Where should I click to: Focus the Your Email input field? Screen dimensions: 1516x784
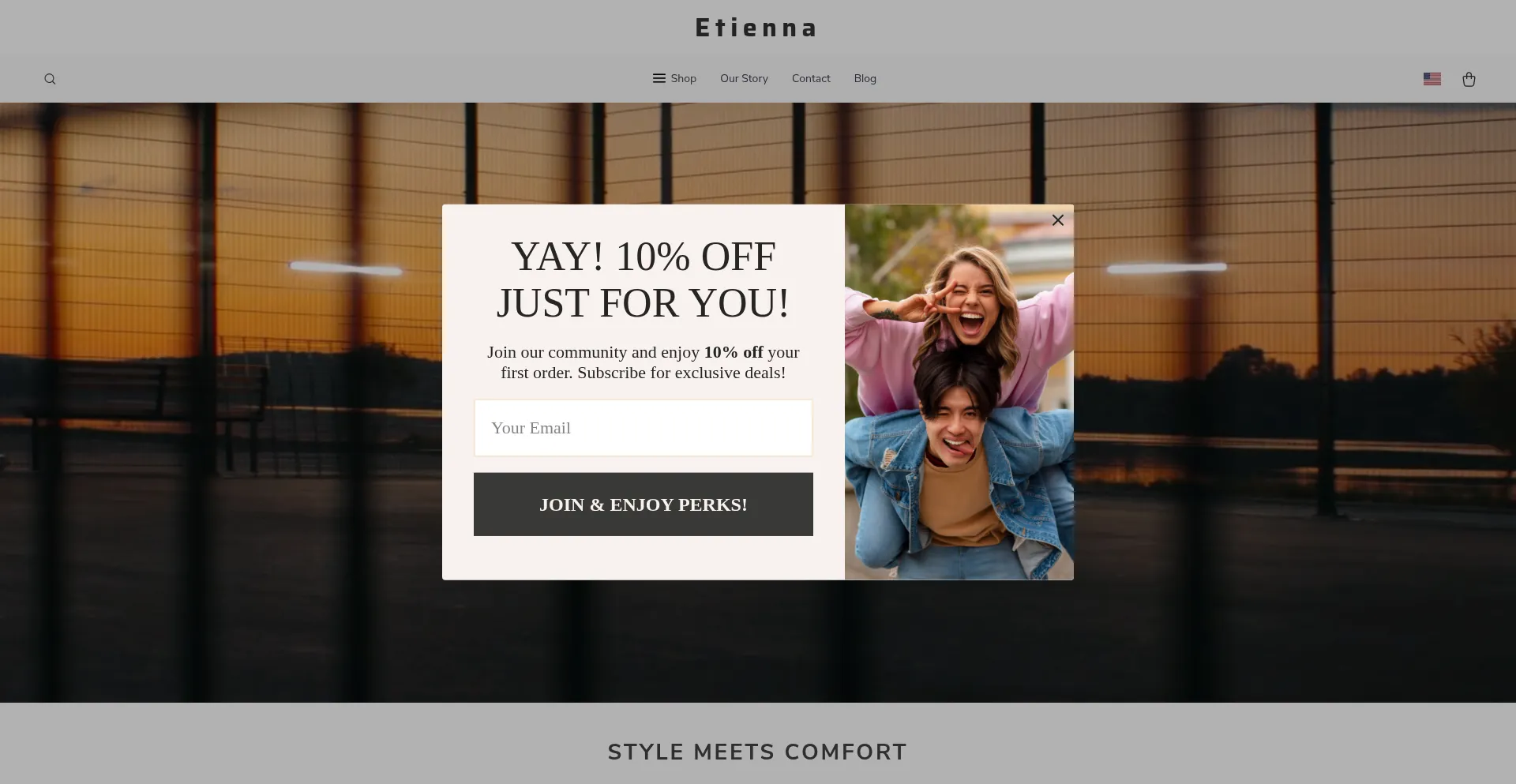(x=643, y=428)
